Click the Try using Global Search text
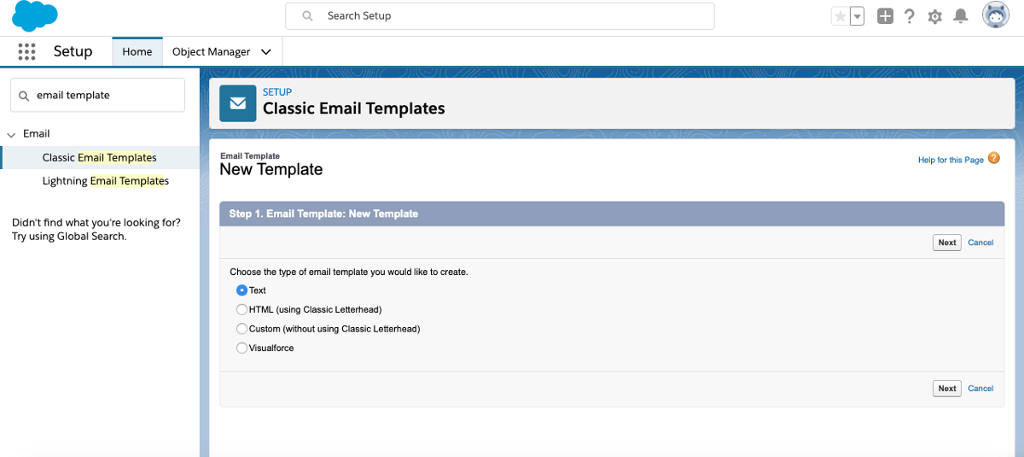Image resolution: width=1024 pixels, height=457 pixels. tap(69, 236)
